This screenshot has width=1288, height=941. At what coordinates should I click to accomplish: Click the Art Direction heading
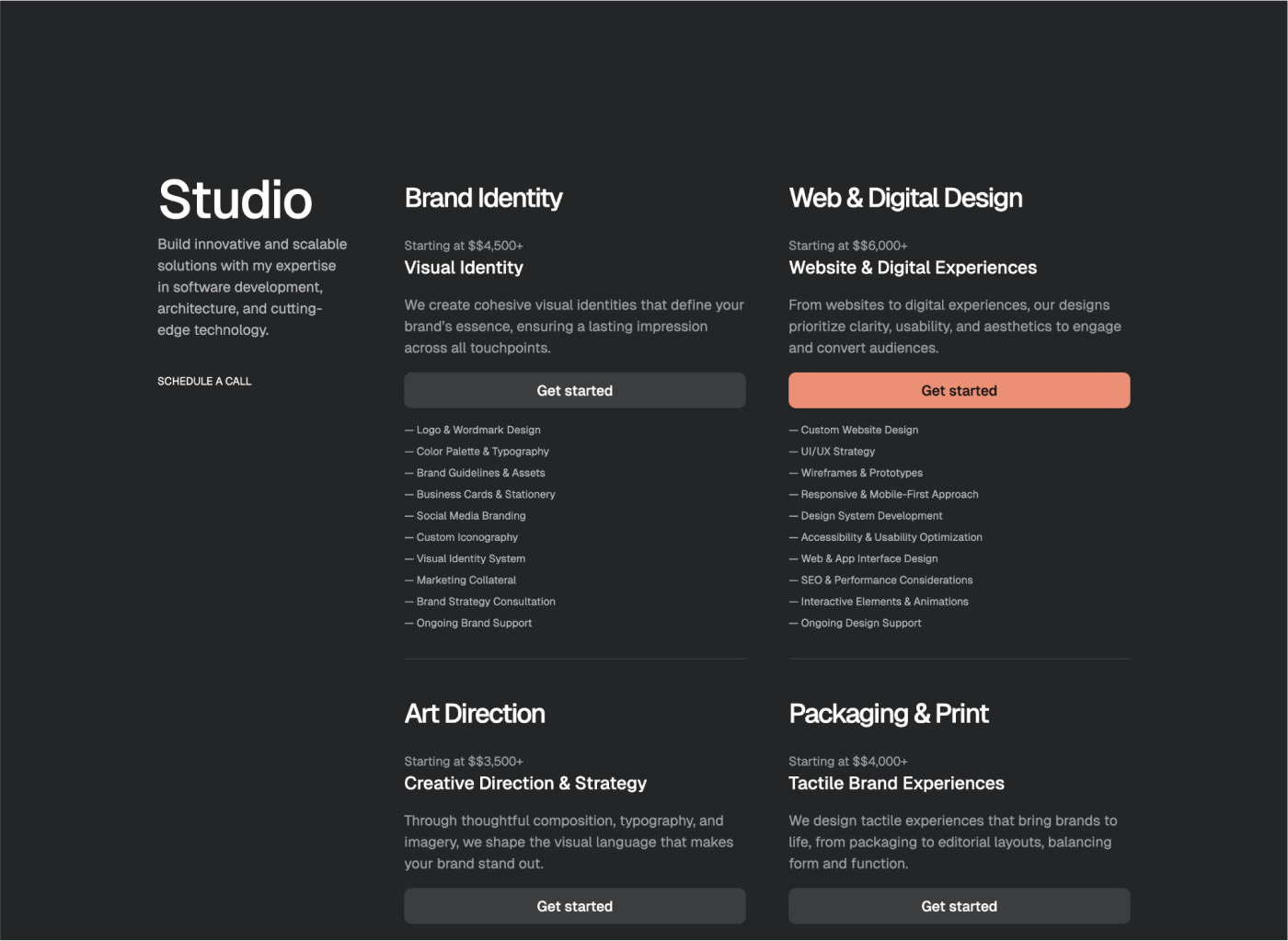[x=475, y=714]
